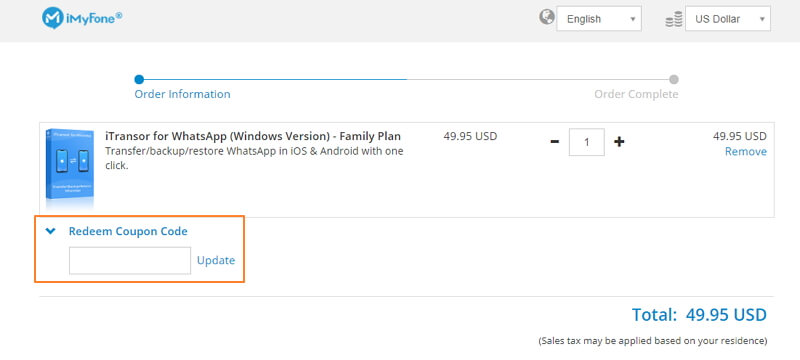Click the iMyFone logo
Screen dimensions: 800x360
(82, 18)
